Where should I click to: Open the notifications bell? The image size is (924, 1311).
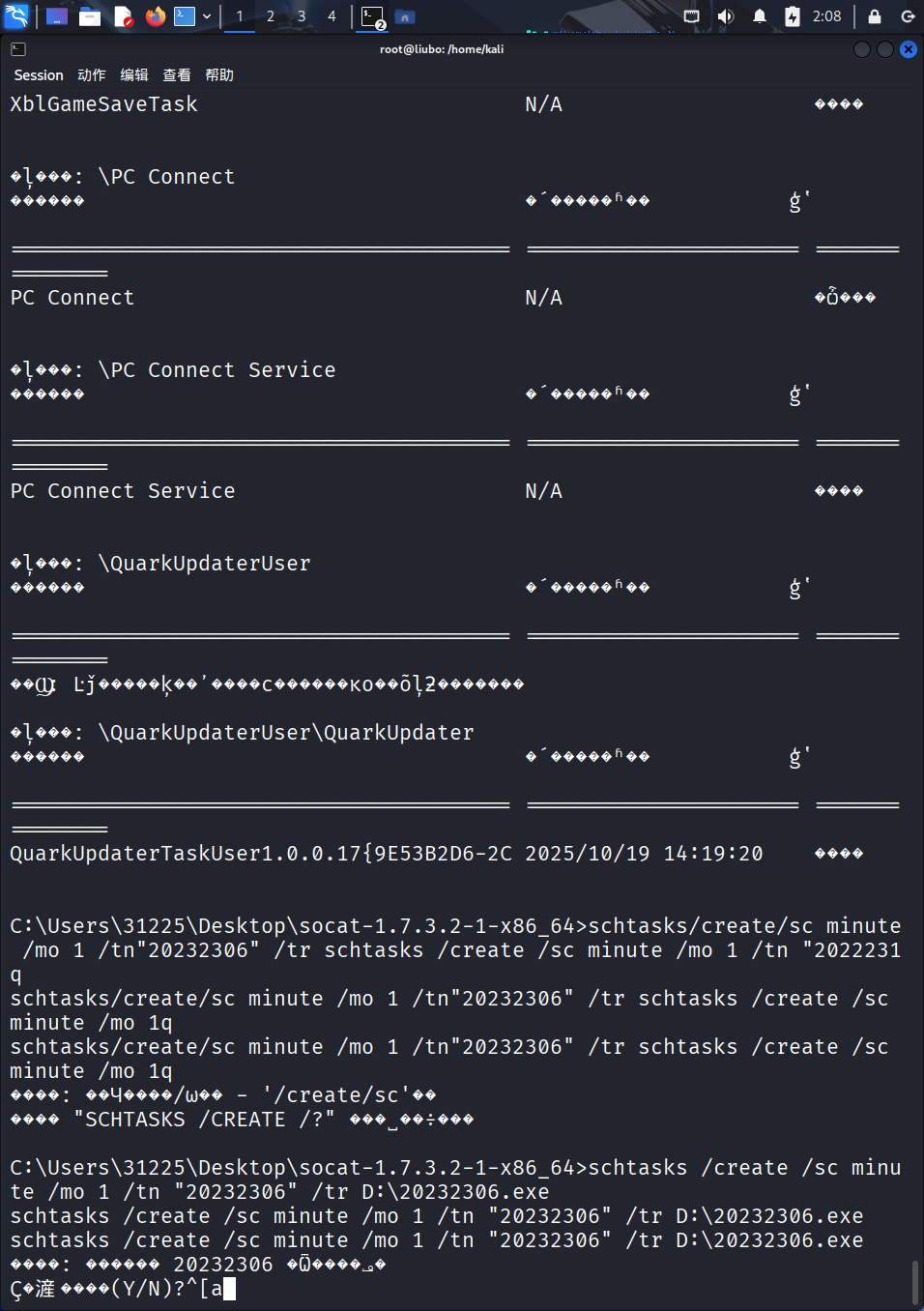pyautogui.click(x=760, y=16)
